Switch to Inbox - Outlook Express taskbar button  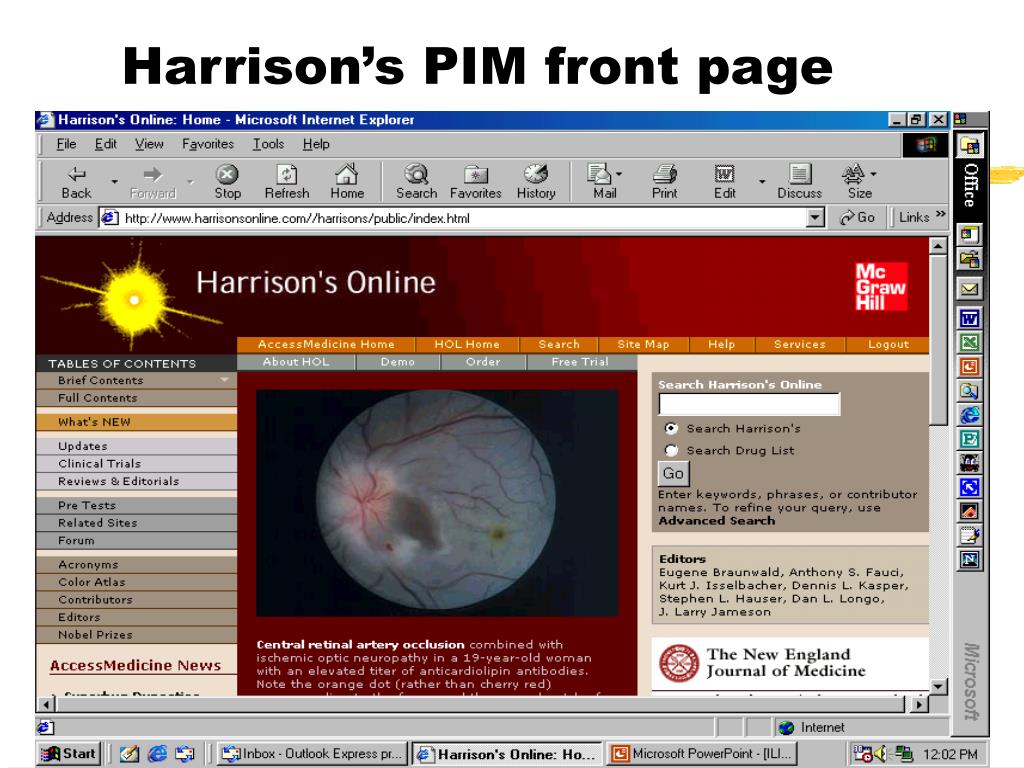click(312, 754)
